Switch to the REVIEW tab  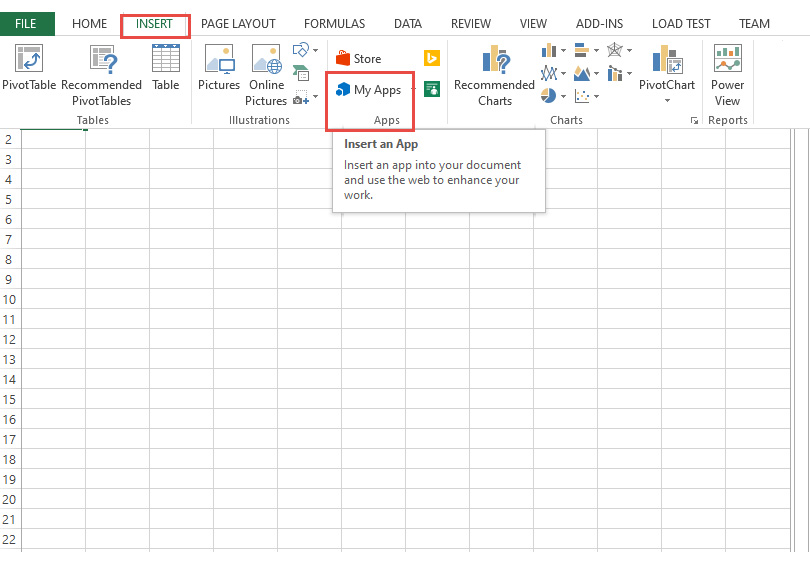[471, 24]
